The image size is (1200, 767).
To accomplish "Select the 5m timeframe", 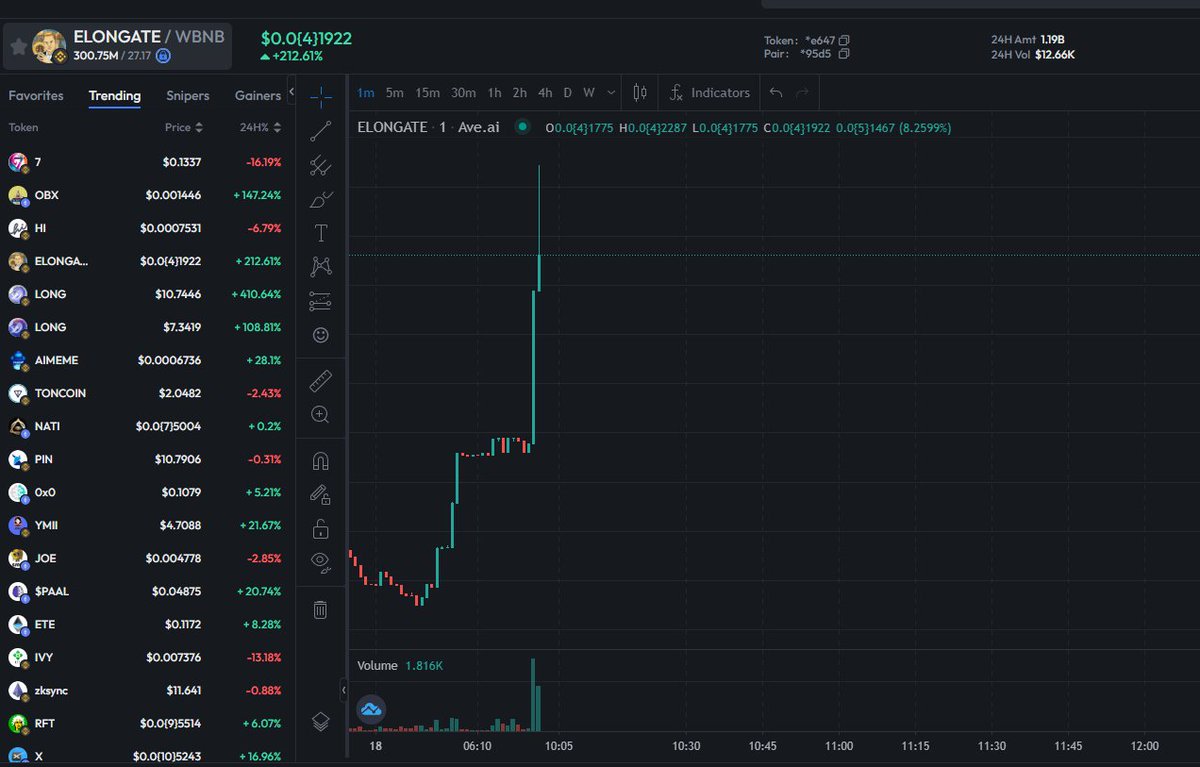I will [x=395, y=93].
